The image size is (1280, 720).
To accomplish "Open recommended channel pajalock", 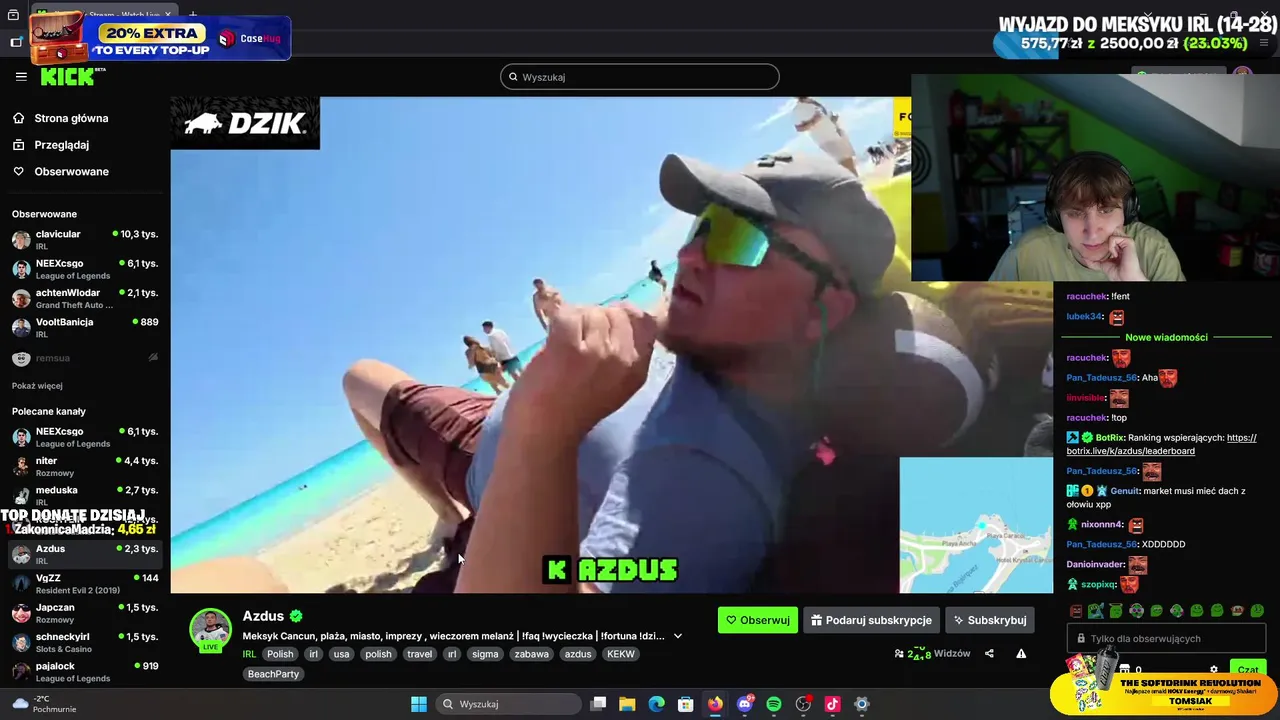I will (x=85, y=671).
